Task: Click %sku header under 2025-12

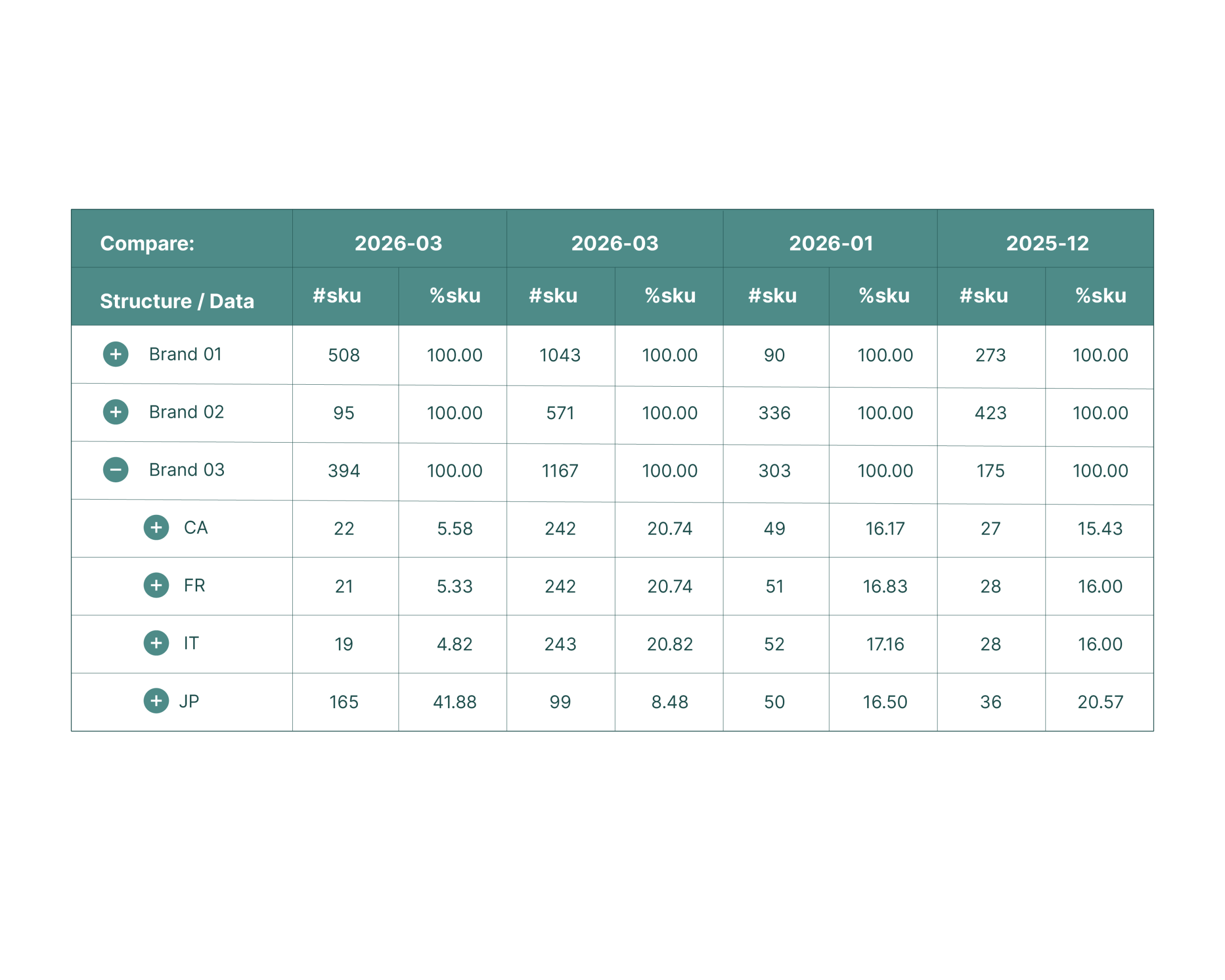Action: point(1101,296)
